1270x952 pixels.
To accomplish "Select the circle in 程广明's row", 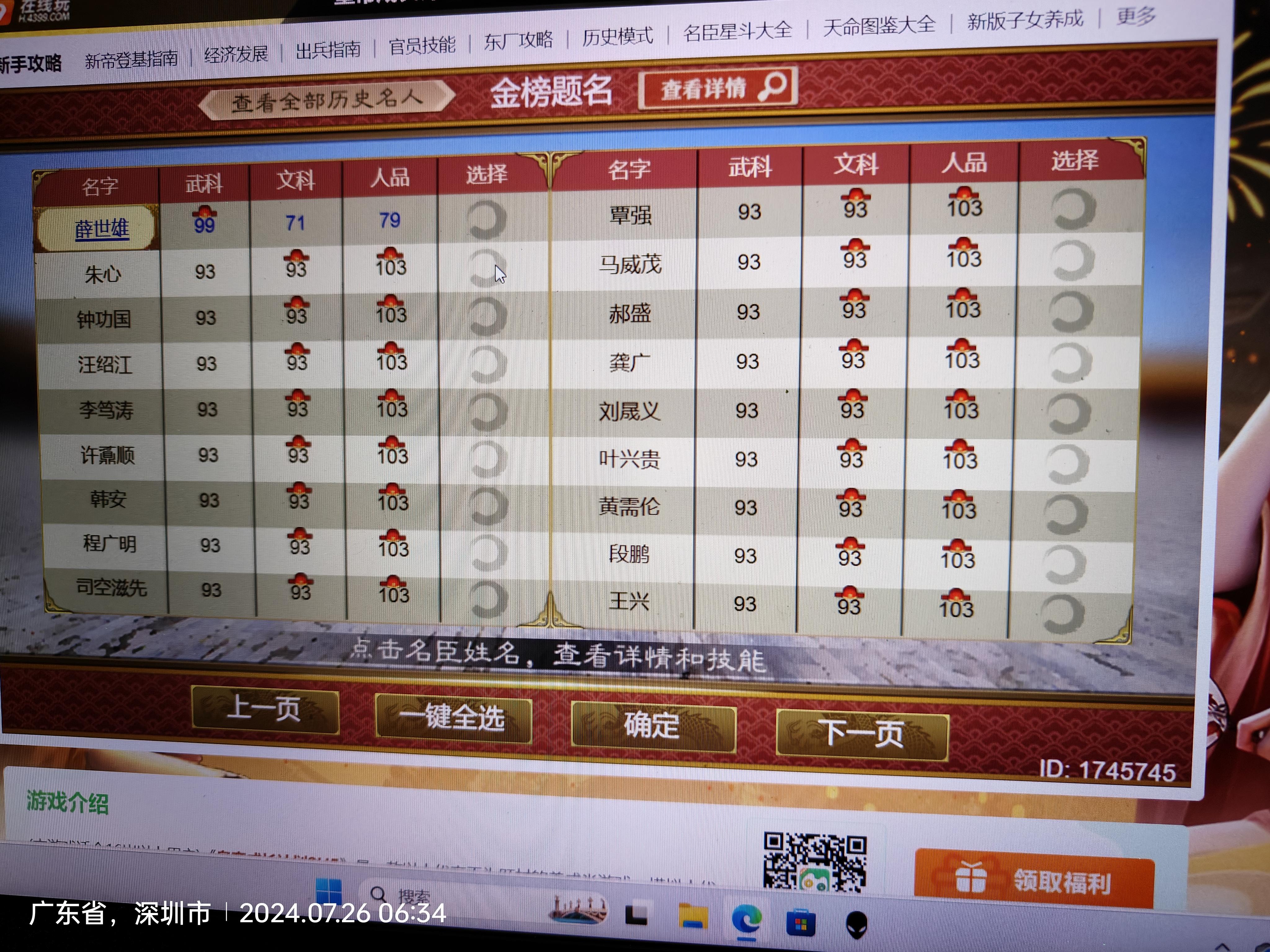I will (x=489, y=552).
